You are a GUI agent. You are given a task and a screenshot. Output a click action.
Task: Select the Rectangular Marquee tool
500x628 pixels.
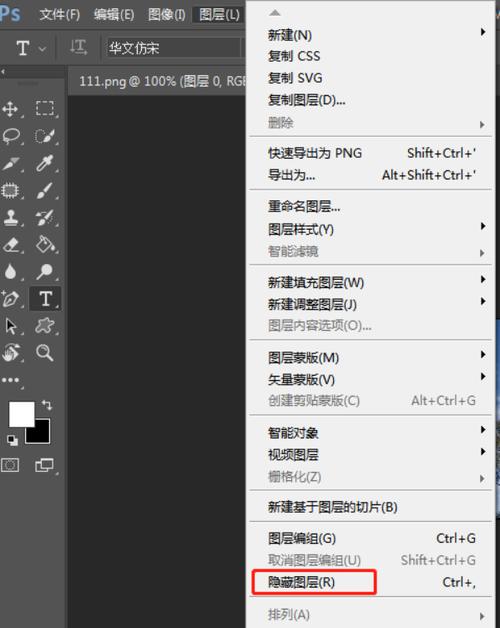tap(44, 109)
